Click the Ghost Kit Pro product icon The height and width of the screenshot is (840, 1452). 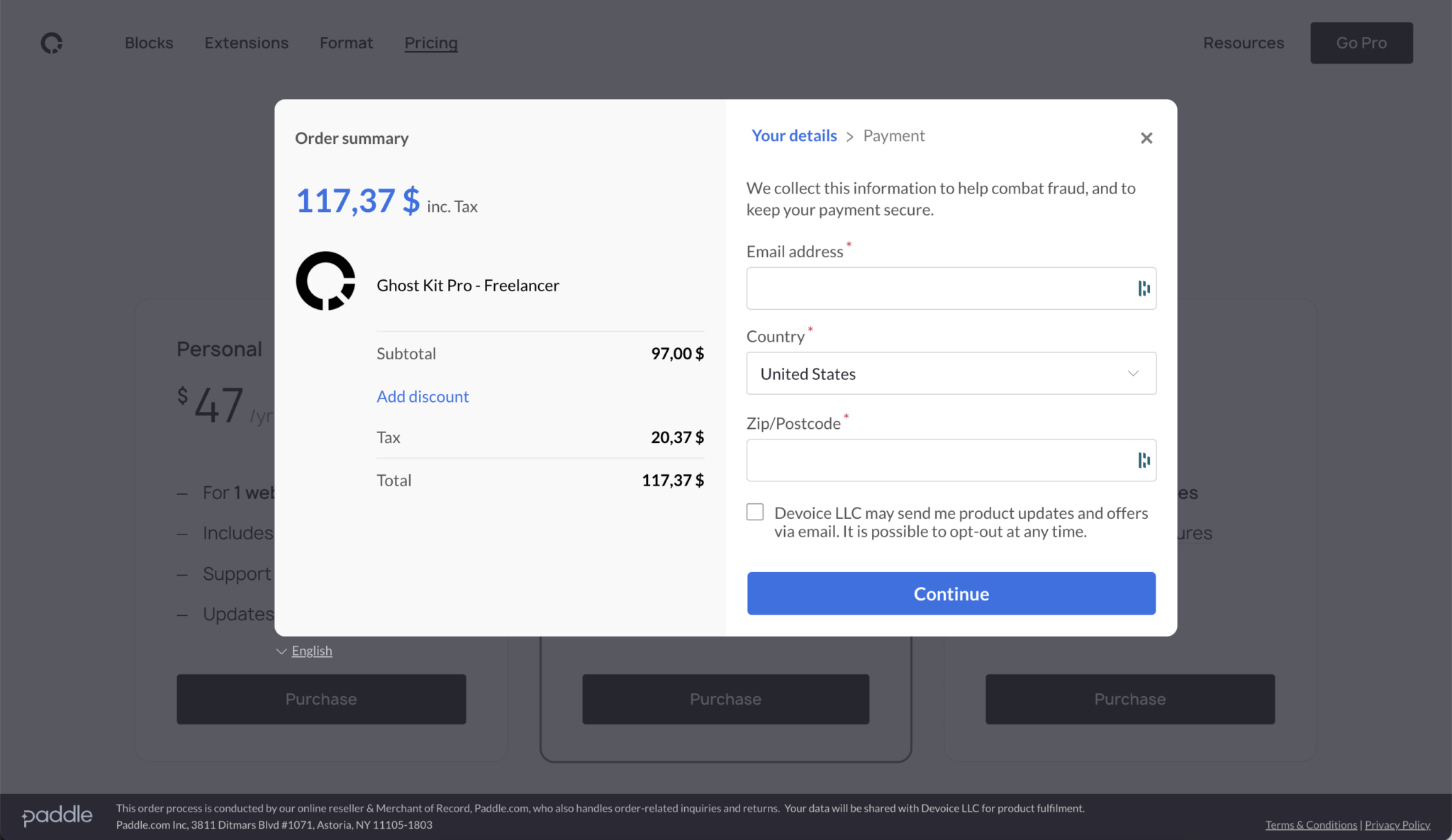click(x=325, y=281)
